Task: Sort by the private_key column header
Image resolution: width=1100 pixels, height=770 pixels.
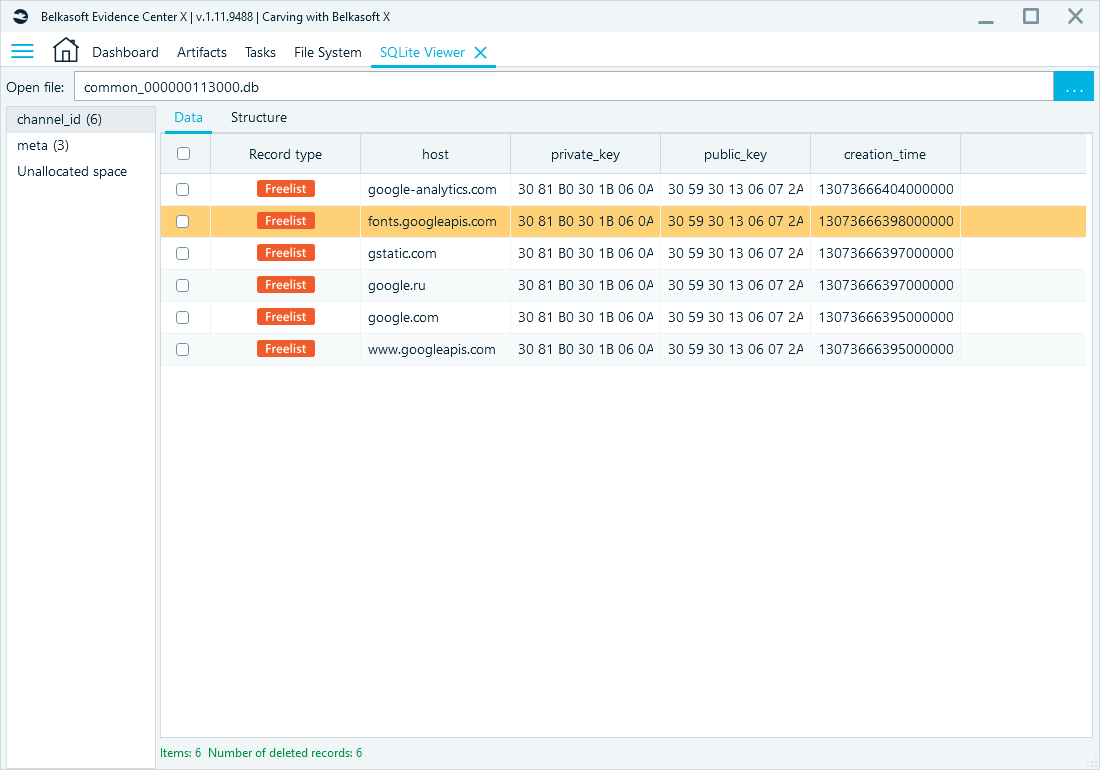Action: click(x=585, y=154)
